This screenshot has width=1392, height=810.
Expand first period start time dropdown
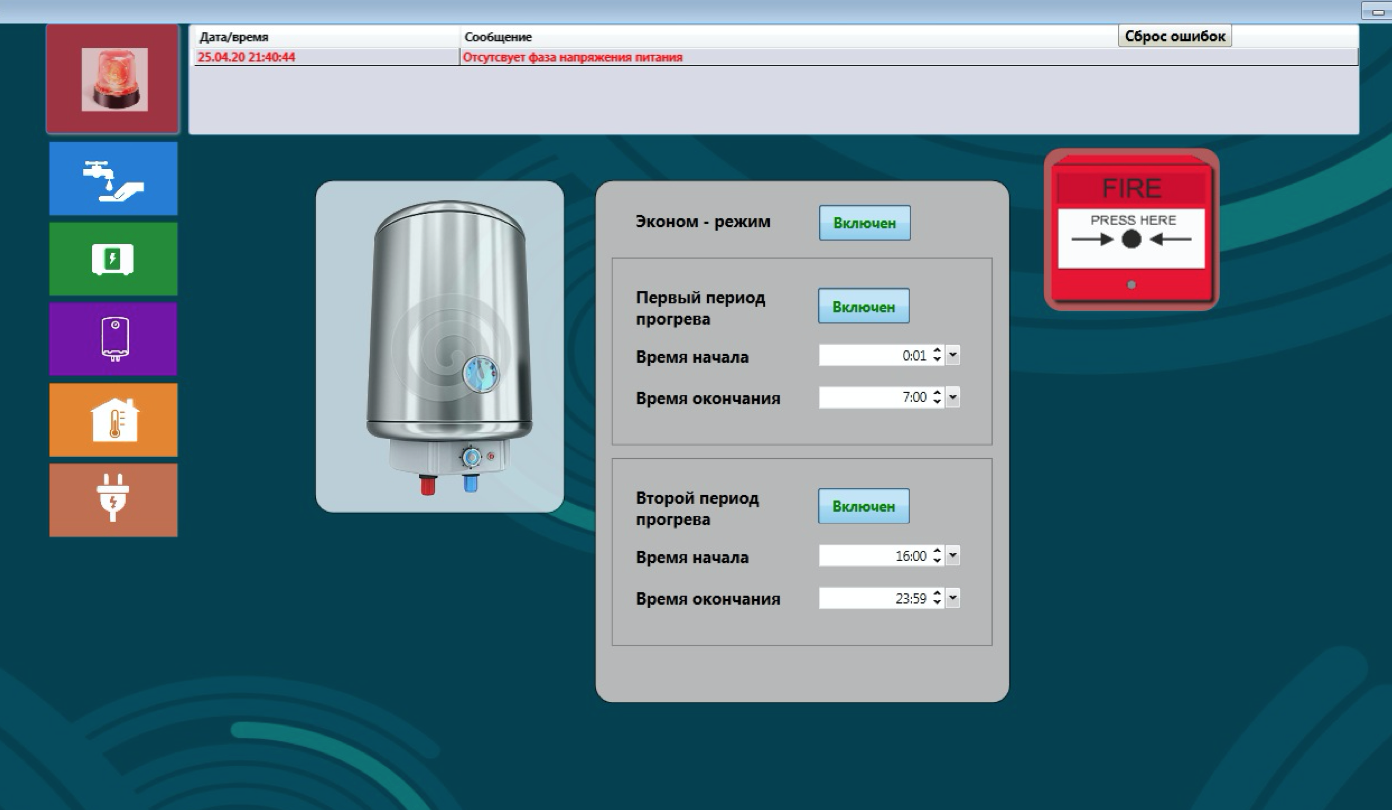953,356
